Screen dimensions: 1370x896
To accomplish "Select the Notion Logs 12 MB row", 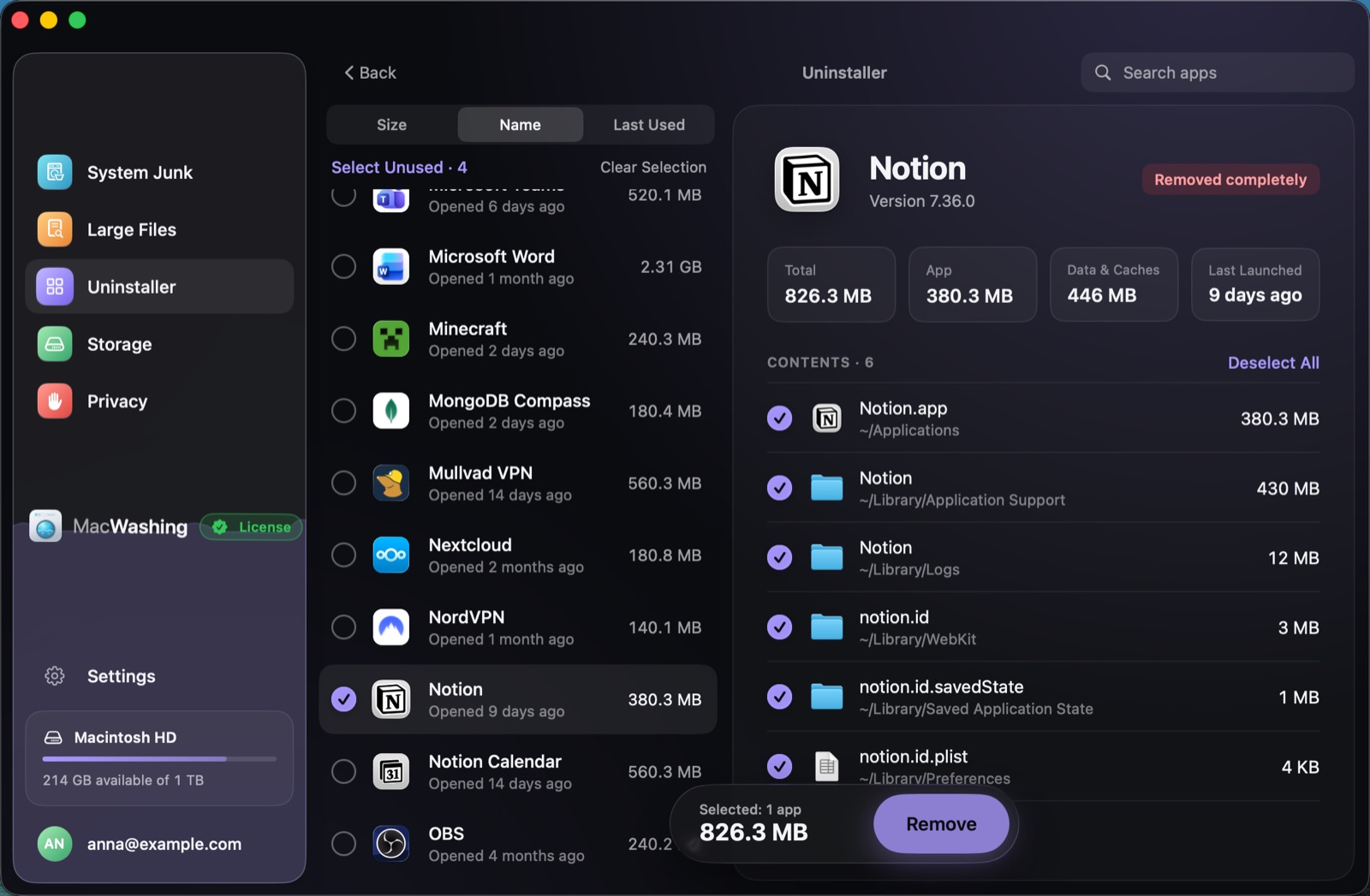I will (1043, 558).
